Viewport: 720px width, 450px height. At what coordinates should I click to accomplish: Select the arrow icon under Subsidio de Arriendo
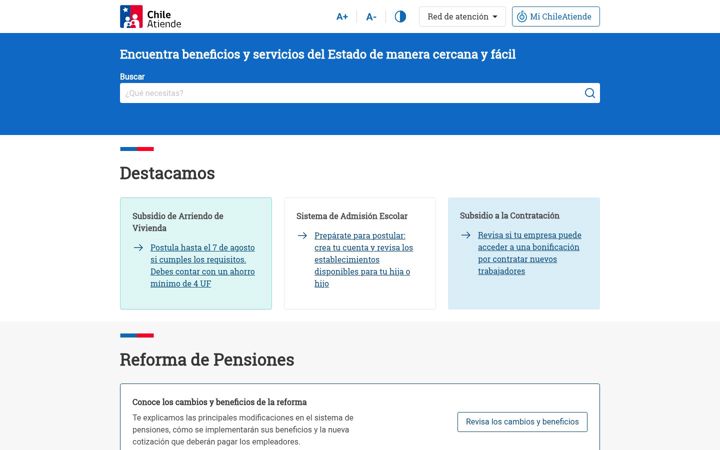[x=138, y=248]
